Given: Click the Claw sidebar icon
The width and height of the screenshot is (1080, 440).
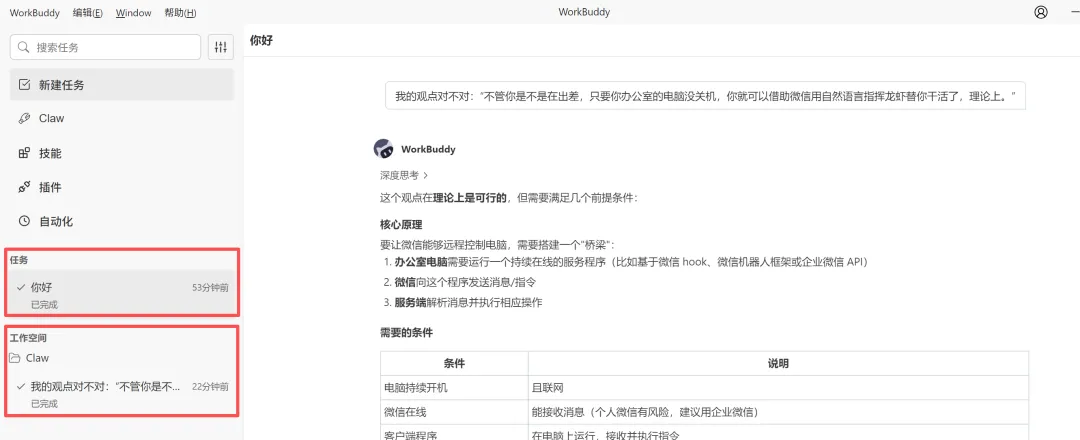Looking at the screenshot, I should (24, 118).
